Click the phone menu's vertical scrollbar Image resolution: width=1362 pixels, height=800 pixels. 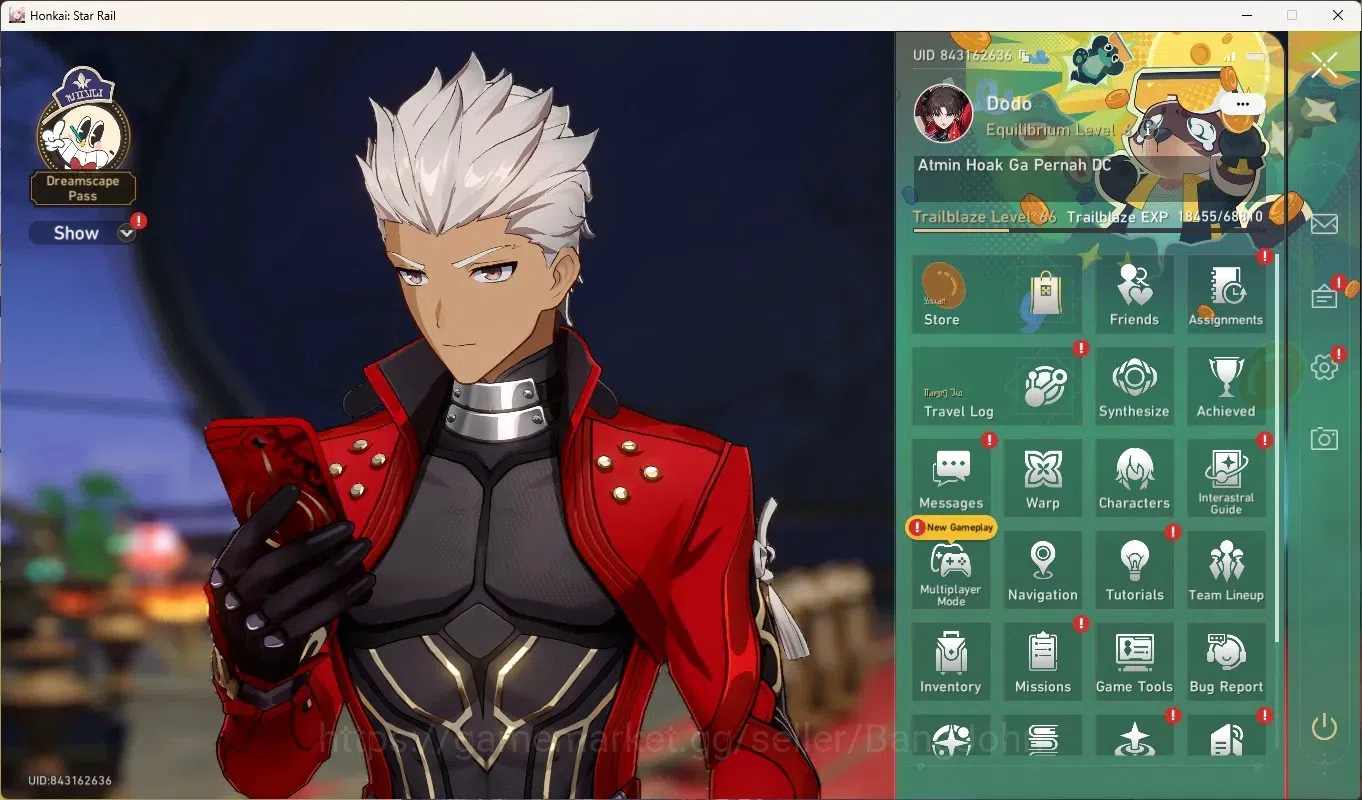(1276, 447)
